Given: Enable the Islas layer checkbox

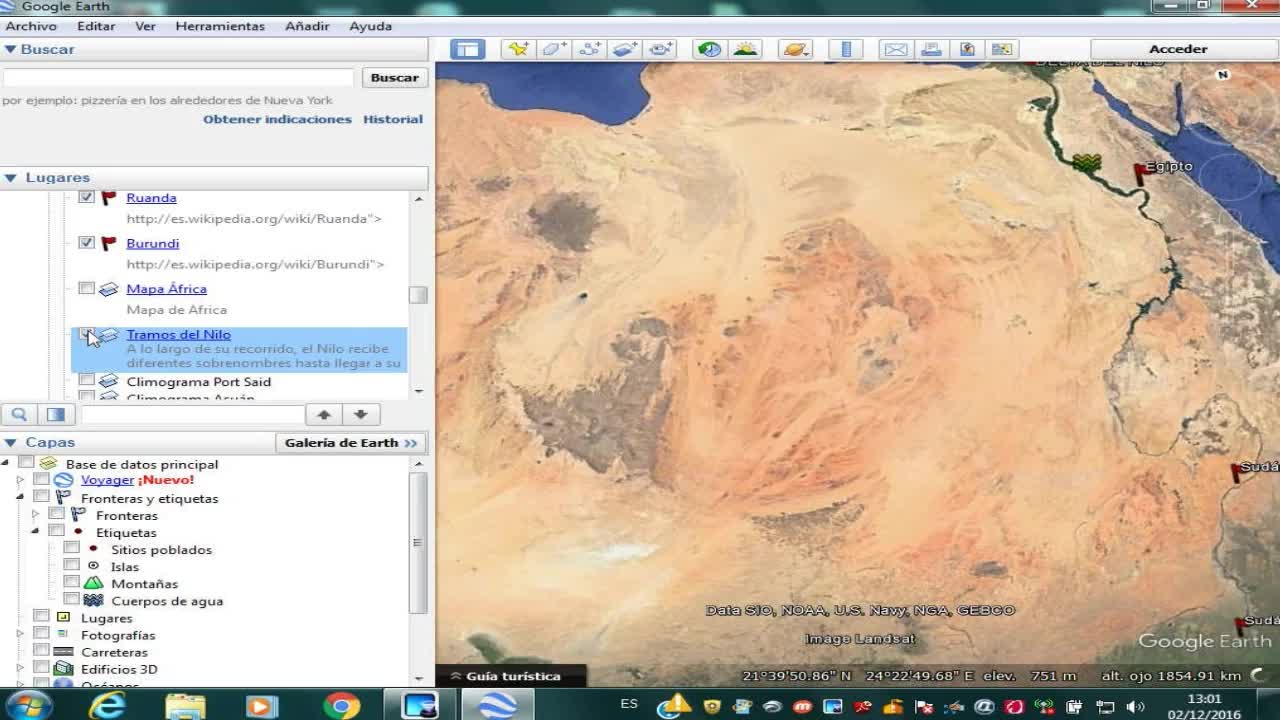Looking at the screenshot, I should (x=71, y=565).
